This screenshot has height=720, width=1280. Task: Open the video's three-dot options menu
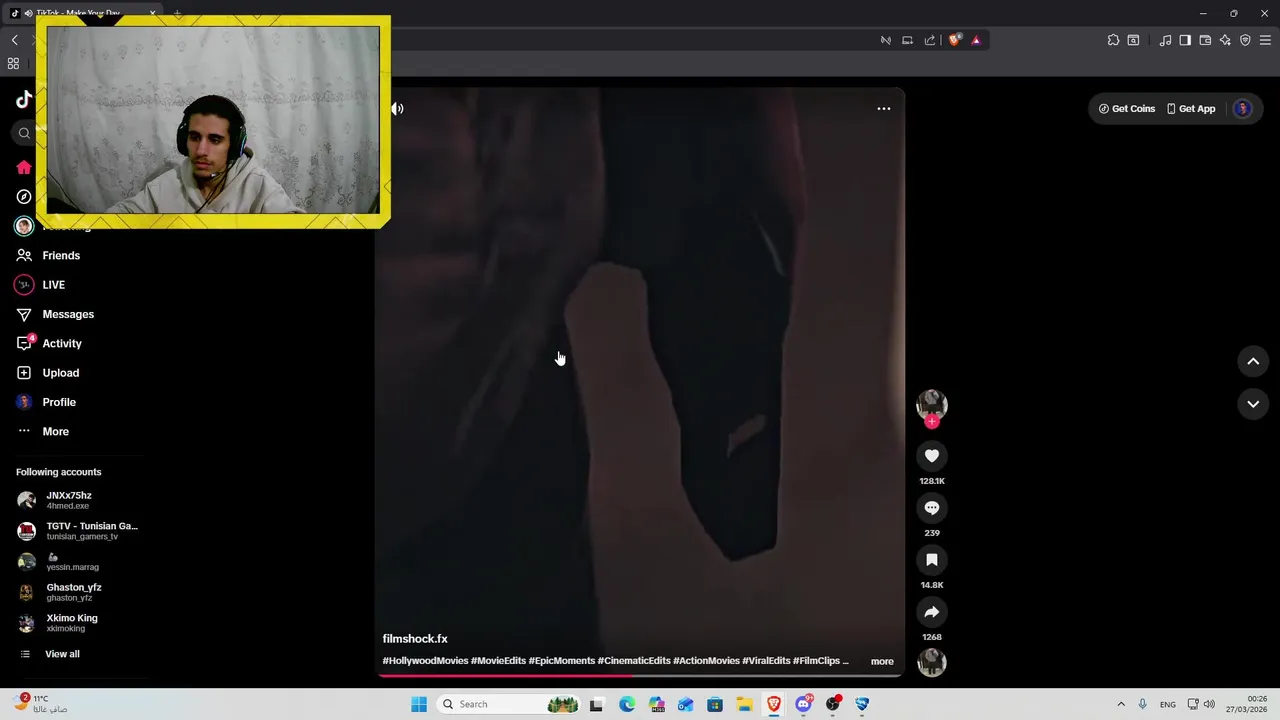tap(884, 108)
